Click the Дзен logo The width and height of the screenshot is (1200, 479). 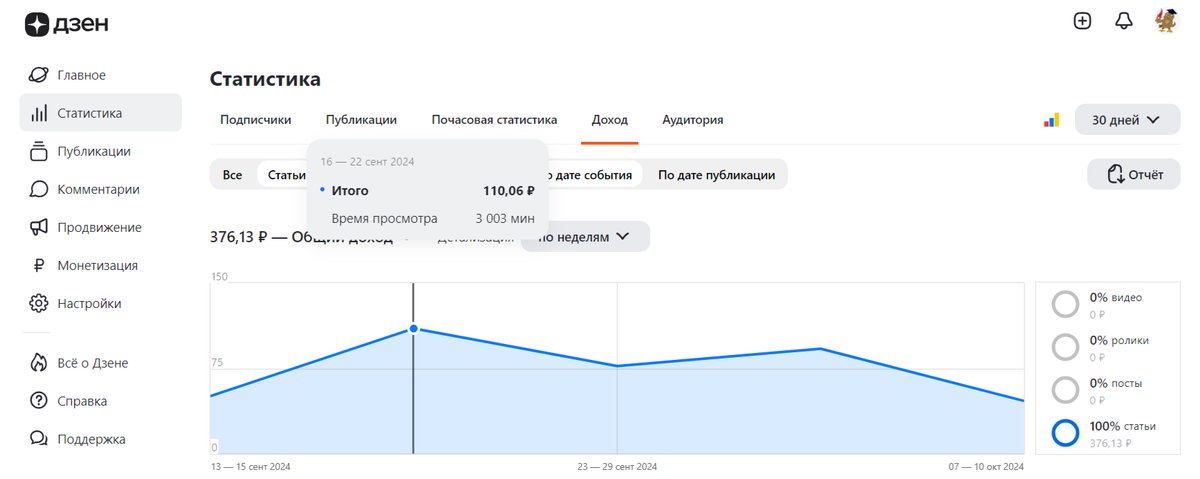(66, 24)
